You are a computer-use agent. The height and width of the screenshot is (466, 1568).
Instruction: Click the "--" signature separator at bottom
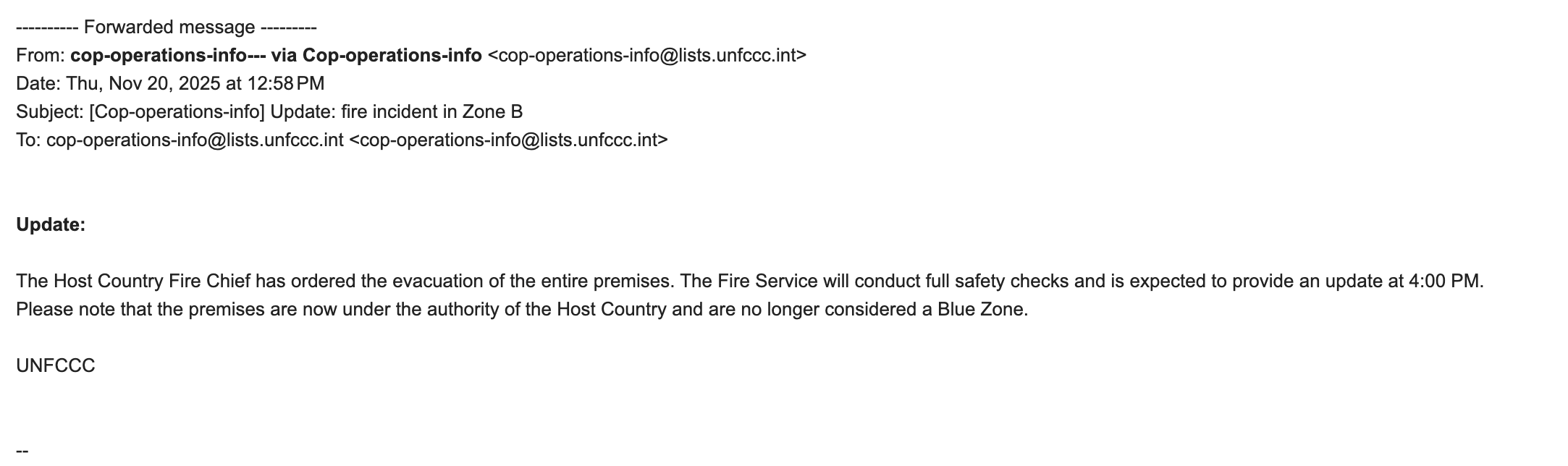point(22,451)
